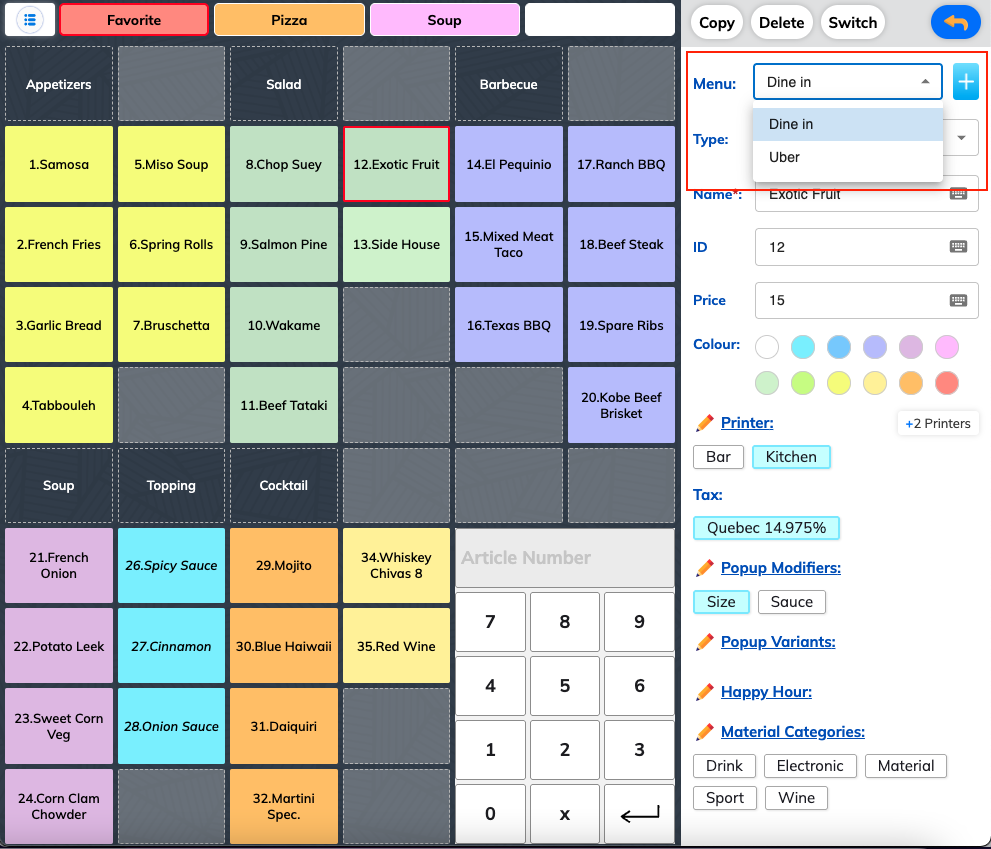
Task: Click the keypad enter arrow key
Action: coord(639,814)
